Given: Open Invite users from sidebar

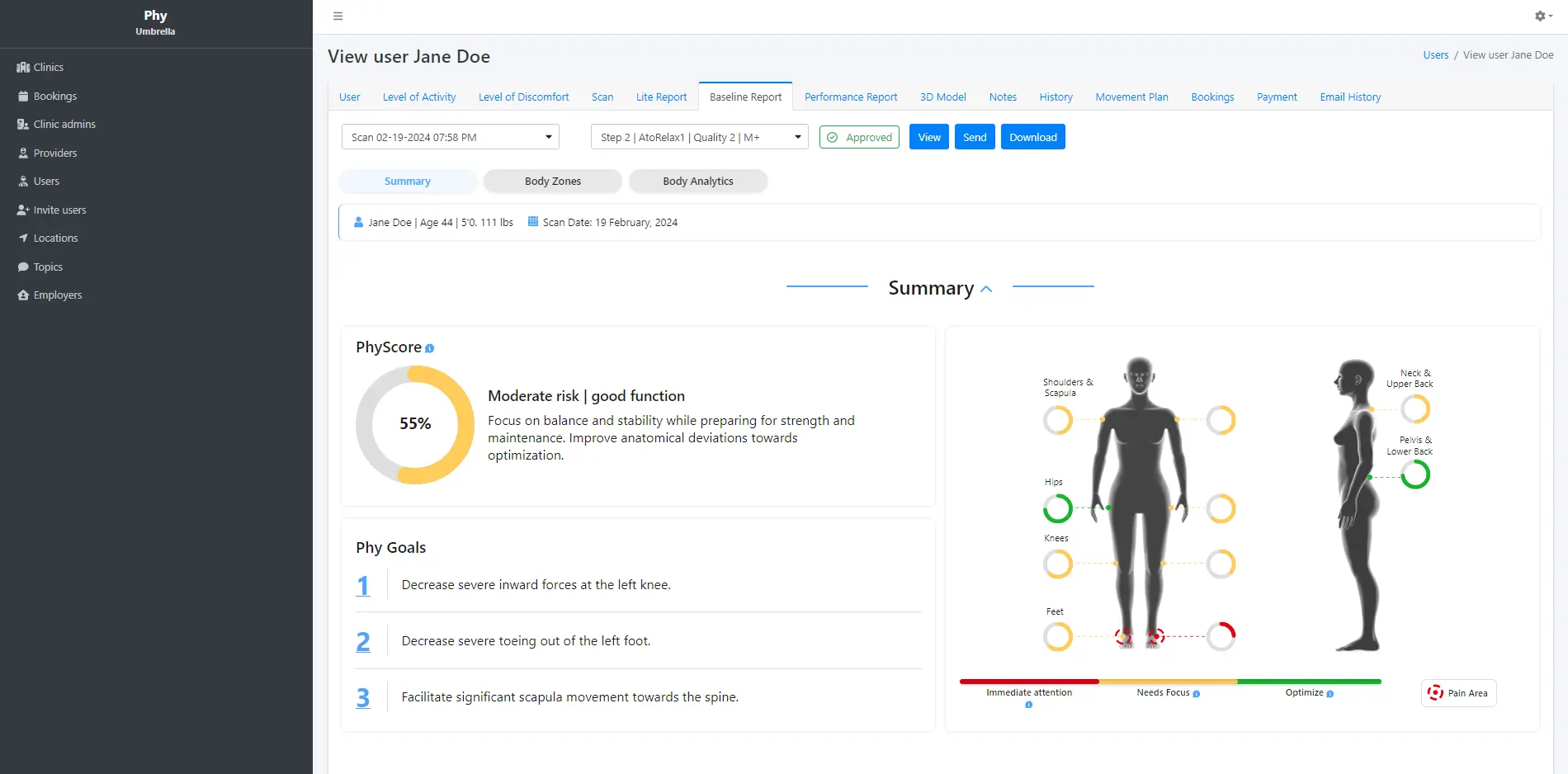Looking at the screenshot, I should (x=59, y=210).
